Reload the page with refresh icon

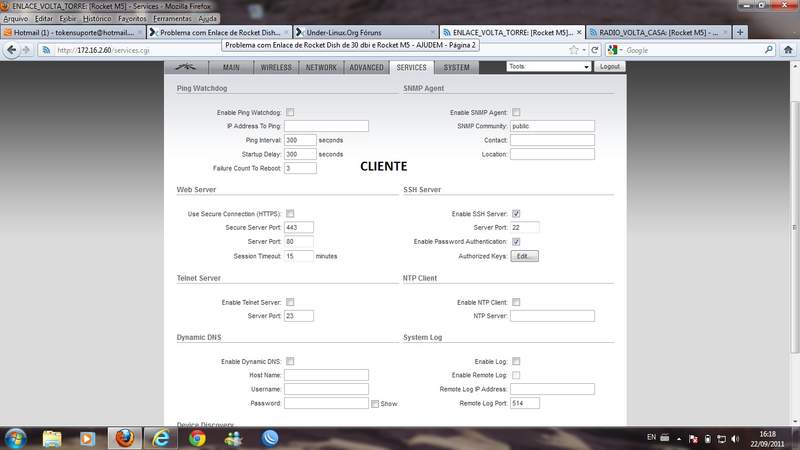594,50
